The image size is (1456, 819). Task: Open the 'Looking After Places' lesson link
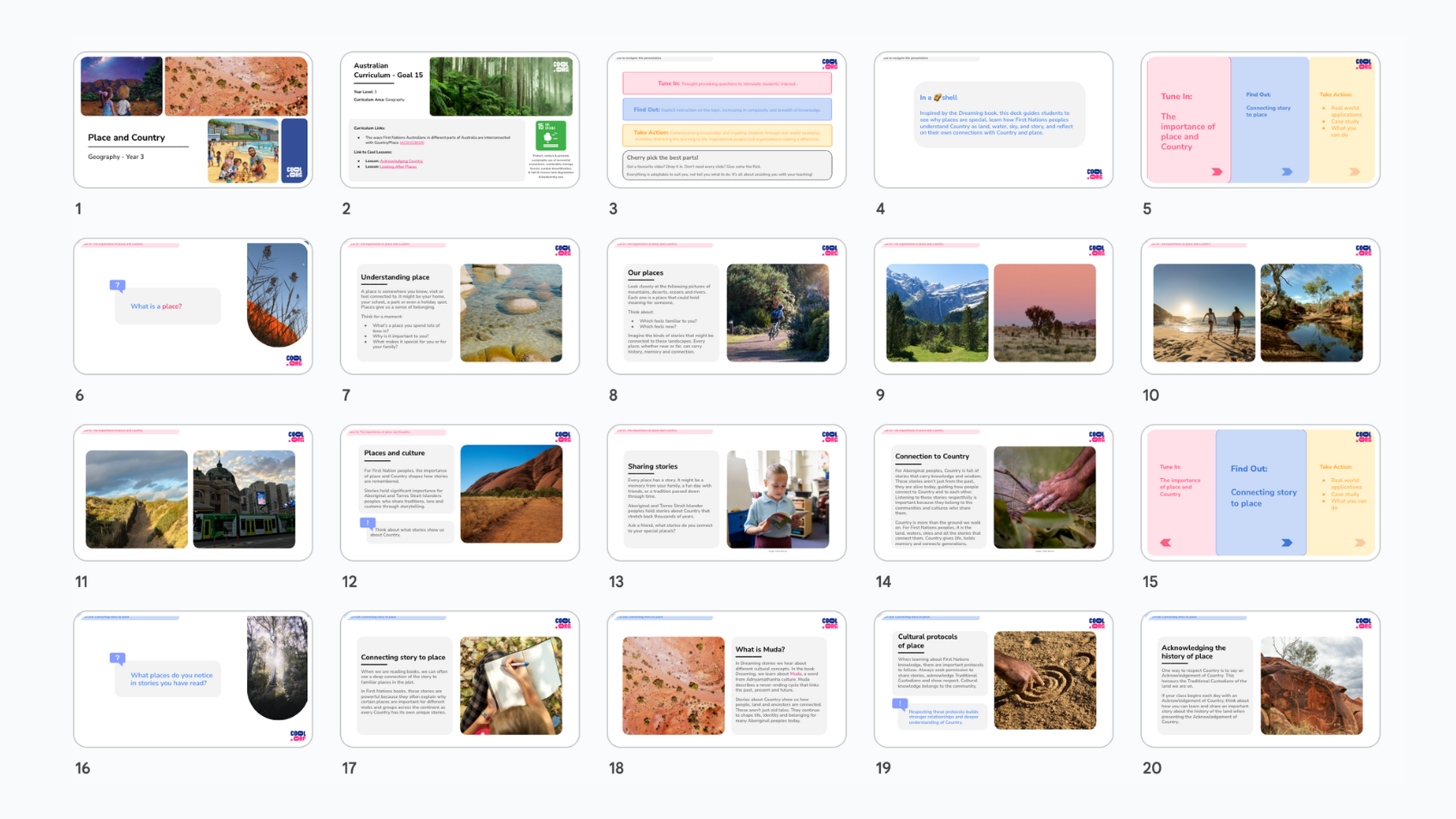(x=398, y=167)
